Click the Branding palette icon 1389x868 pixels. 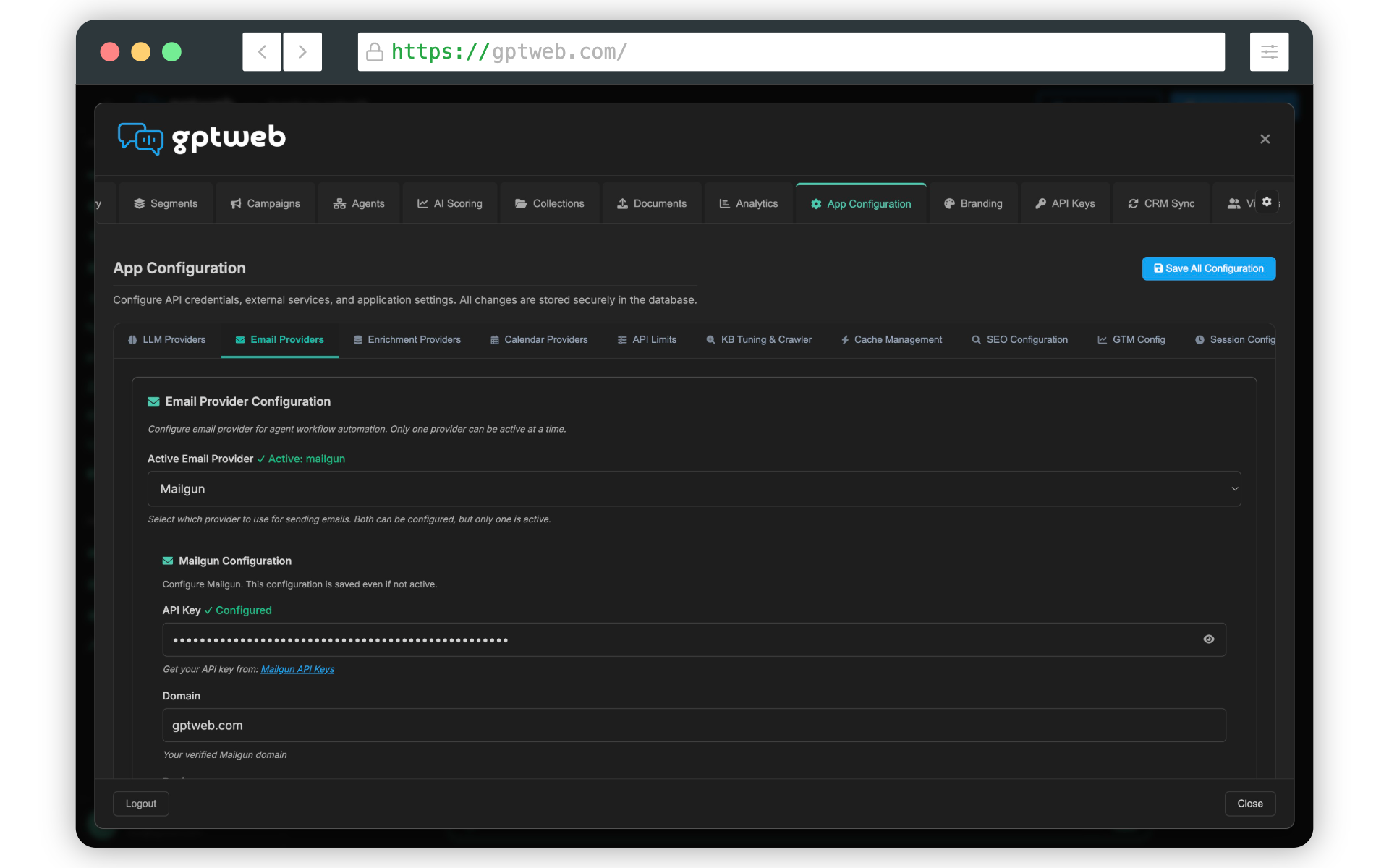(x=949, y=204)
